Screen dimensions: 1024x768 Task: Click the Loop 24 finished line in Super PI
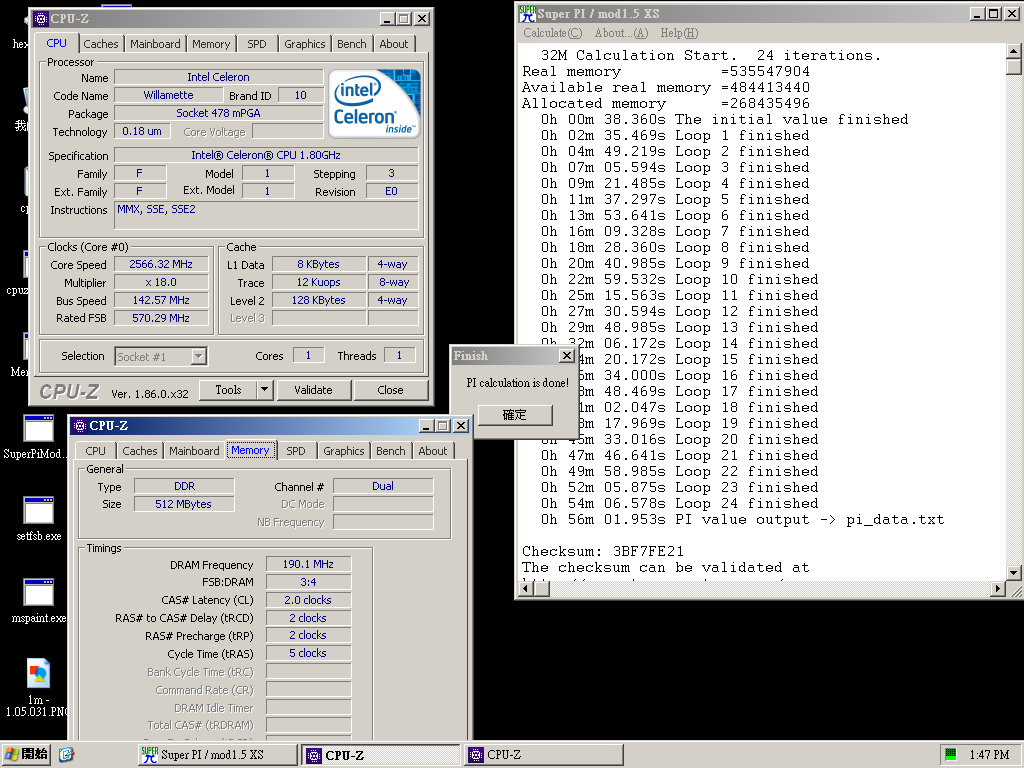679,504
